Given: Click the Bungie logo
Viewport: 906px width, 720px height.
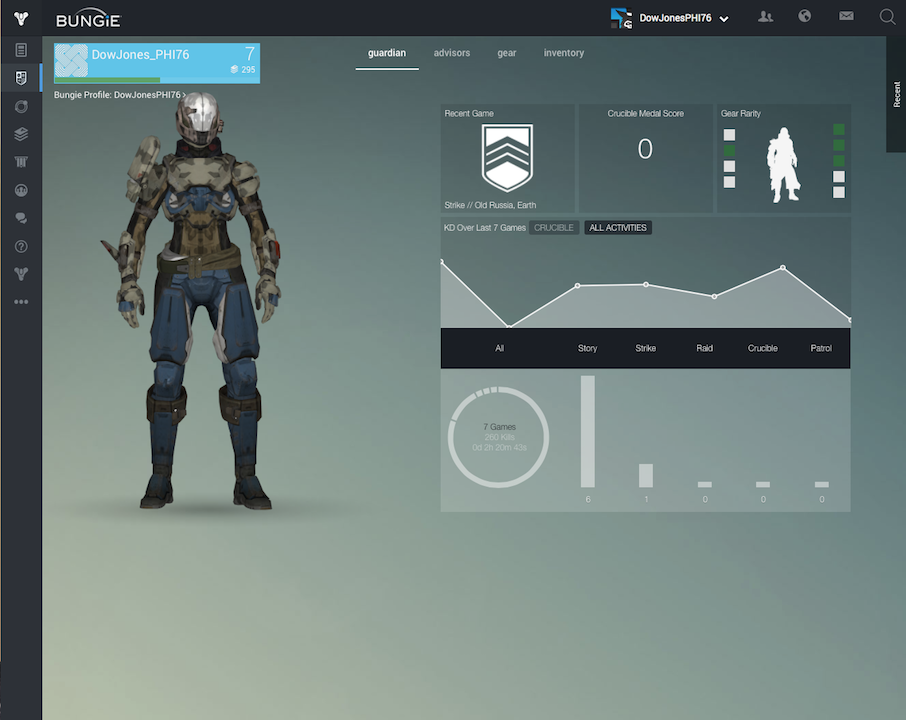Looking at the screenshot, I should [88, 18].
